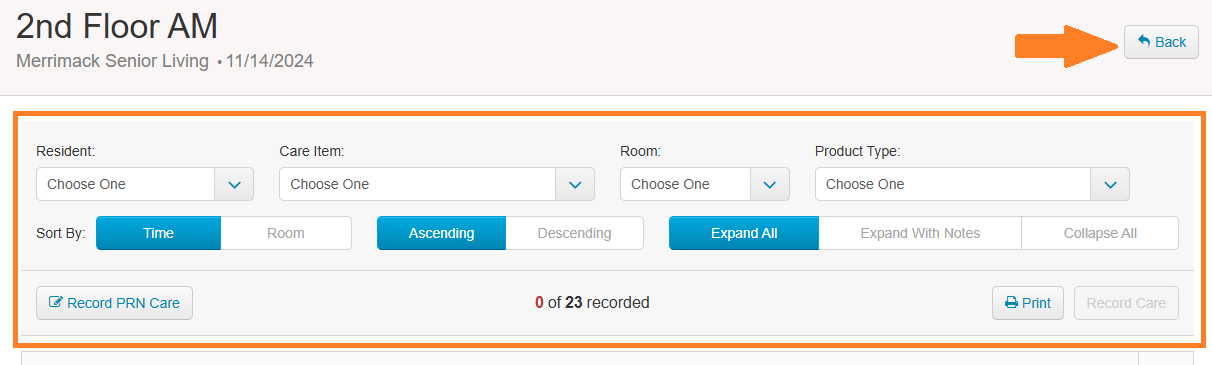The width and height of the screenshot is (1212, 365).
Task: Click the edit pencil icon on Record PRN Care
Action: [x=56, y=303]
